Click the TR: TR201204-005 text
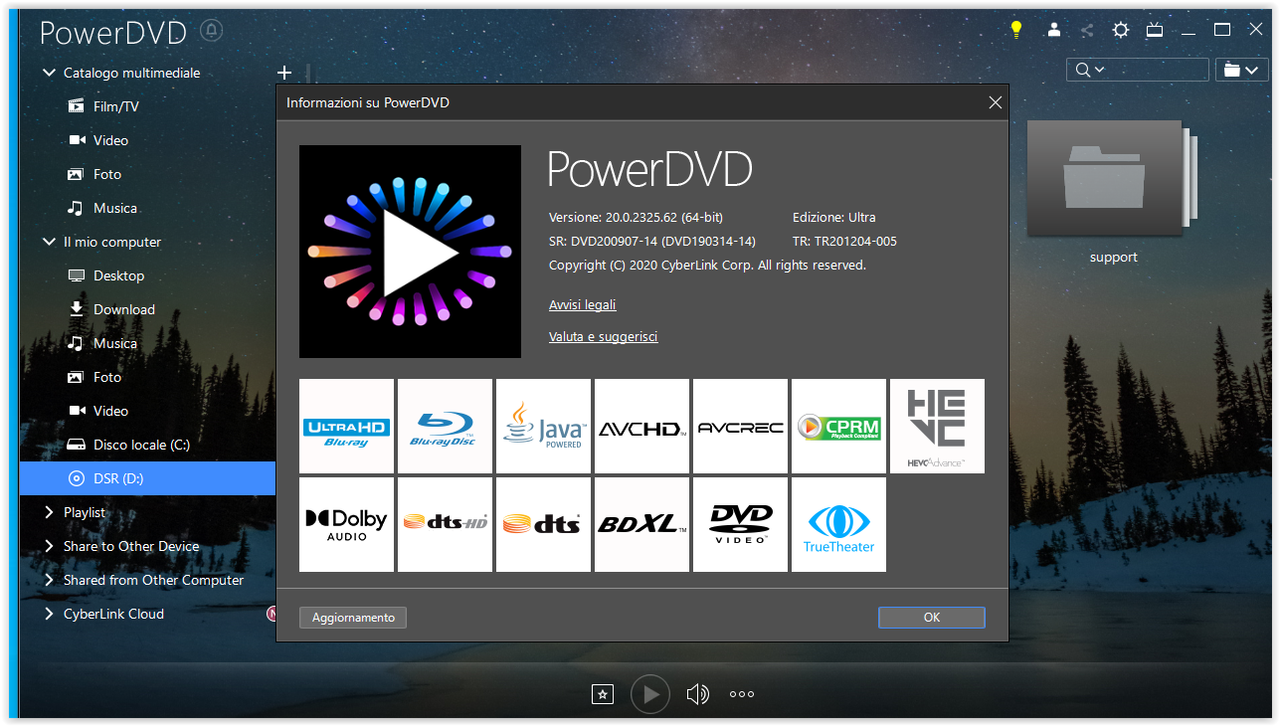This screenshot has height=726, width=1280. click(x=845, y=241)
